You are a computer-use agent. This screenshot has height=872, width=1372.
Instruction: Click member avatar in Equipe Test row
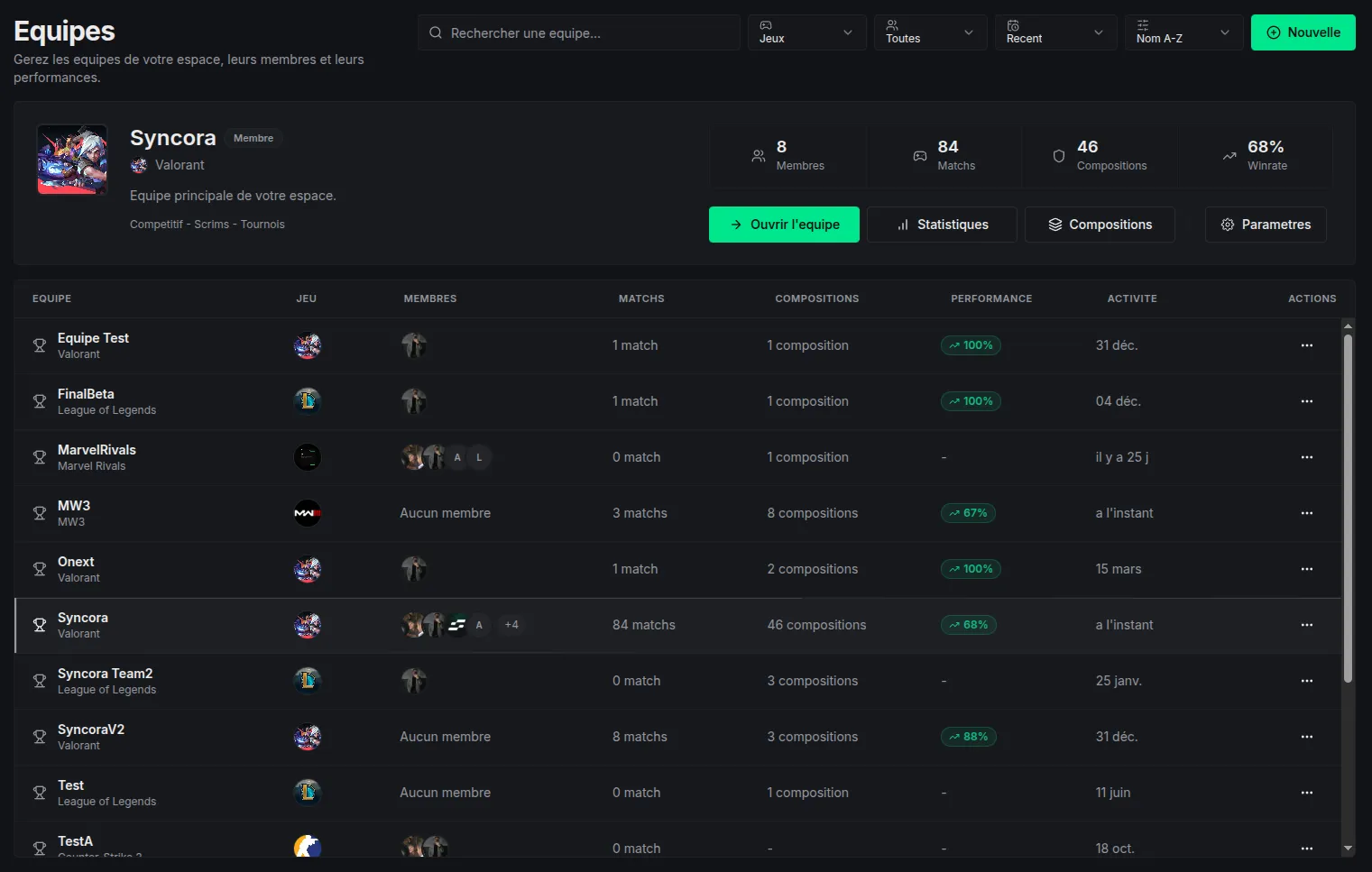(x=414, y=345)
